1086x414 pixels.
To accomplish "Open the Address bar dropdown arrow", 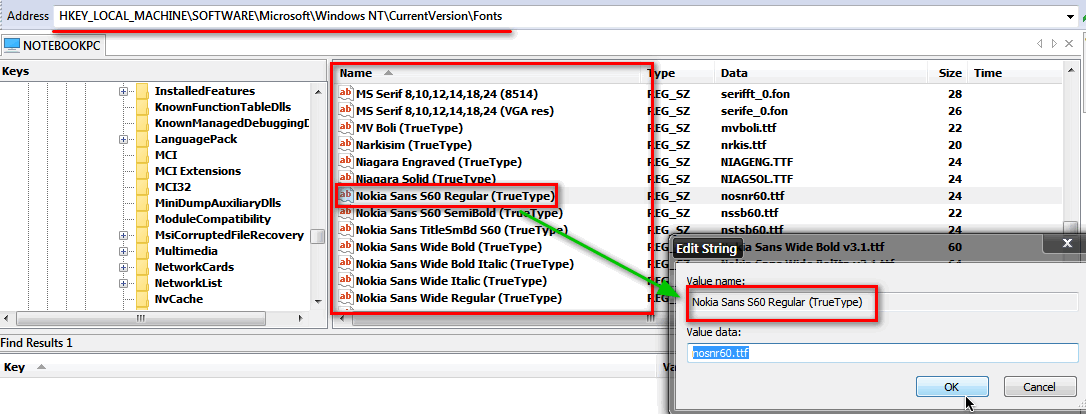I will click(x=1072, y=17).
